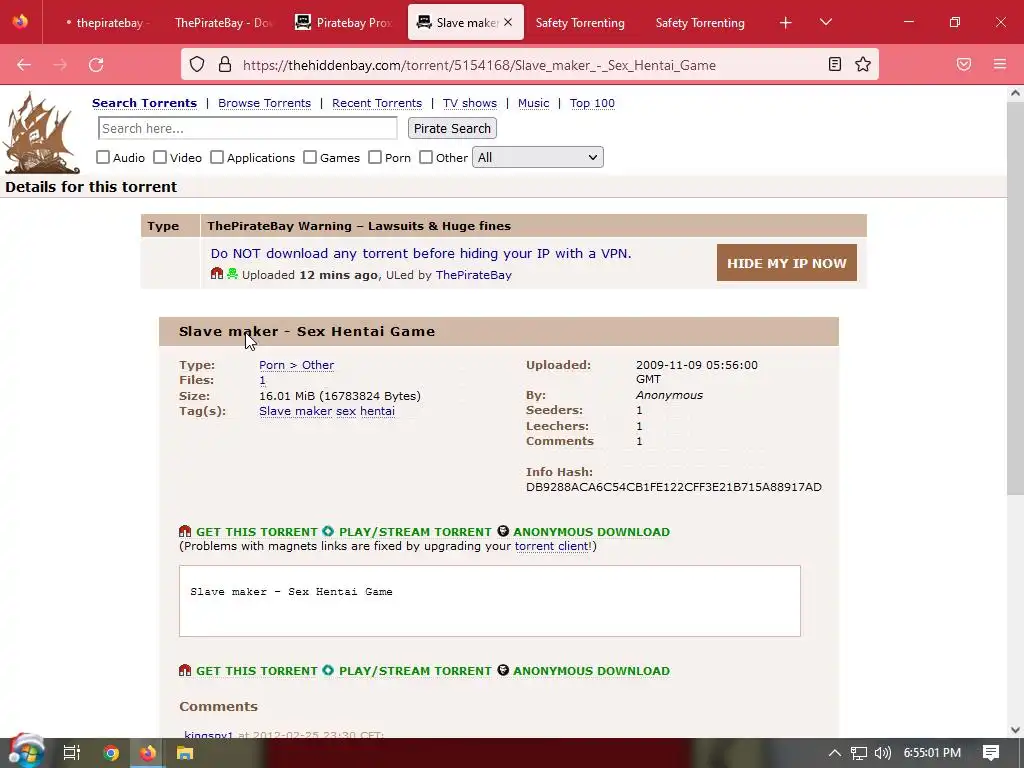Toggle reader view icon in address bar

[835, 64]
